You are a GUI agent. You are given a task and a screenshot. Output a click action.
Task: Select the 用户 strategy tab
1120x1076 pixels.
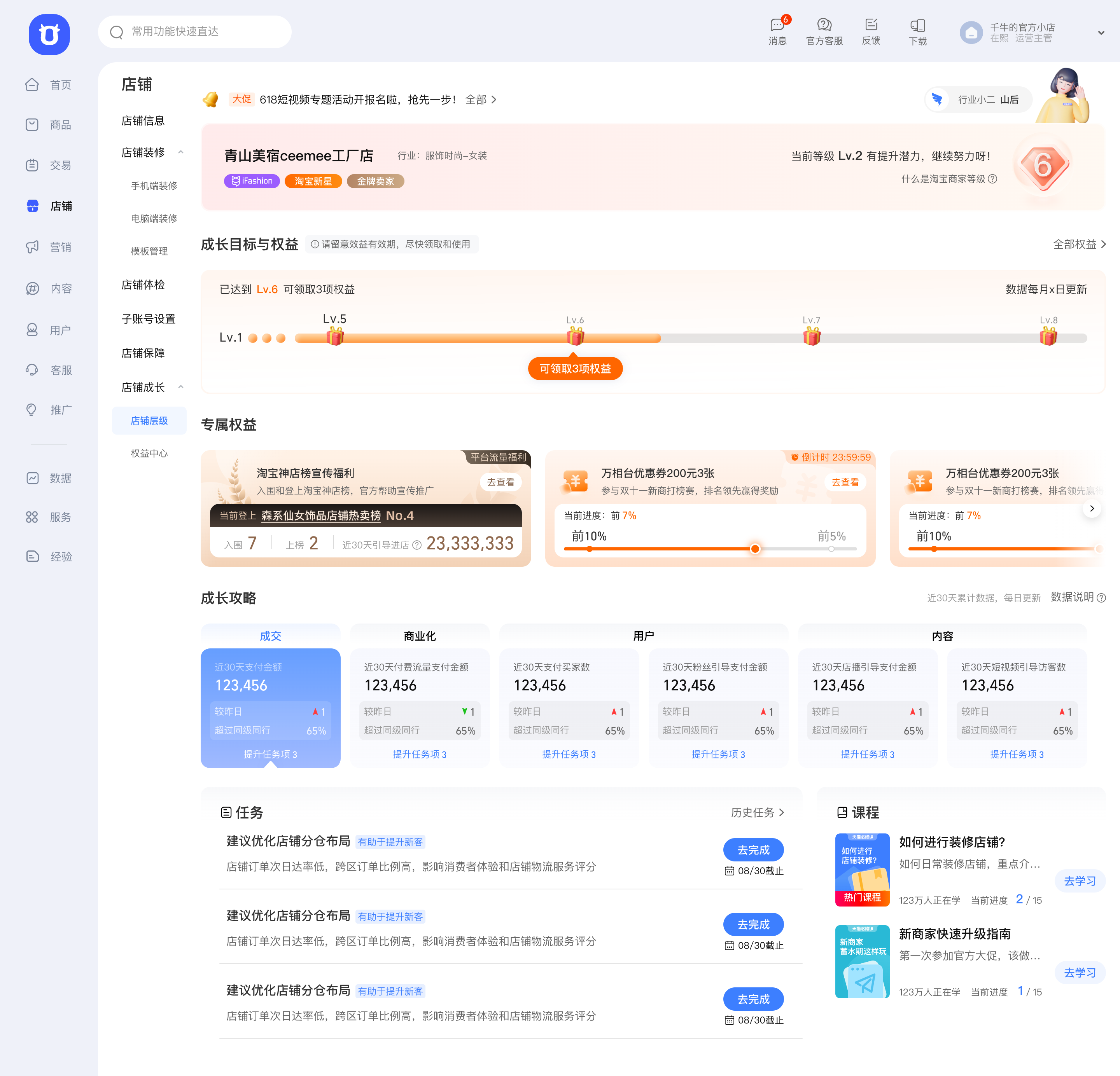pyautogui.click(x=644, y=636)
